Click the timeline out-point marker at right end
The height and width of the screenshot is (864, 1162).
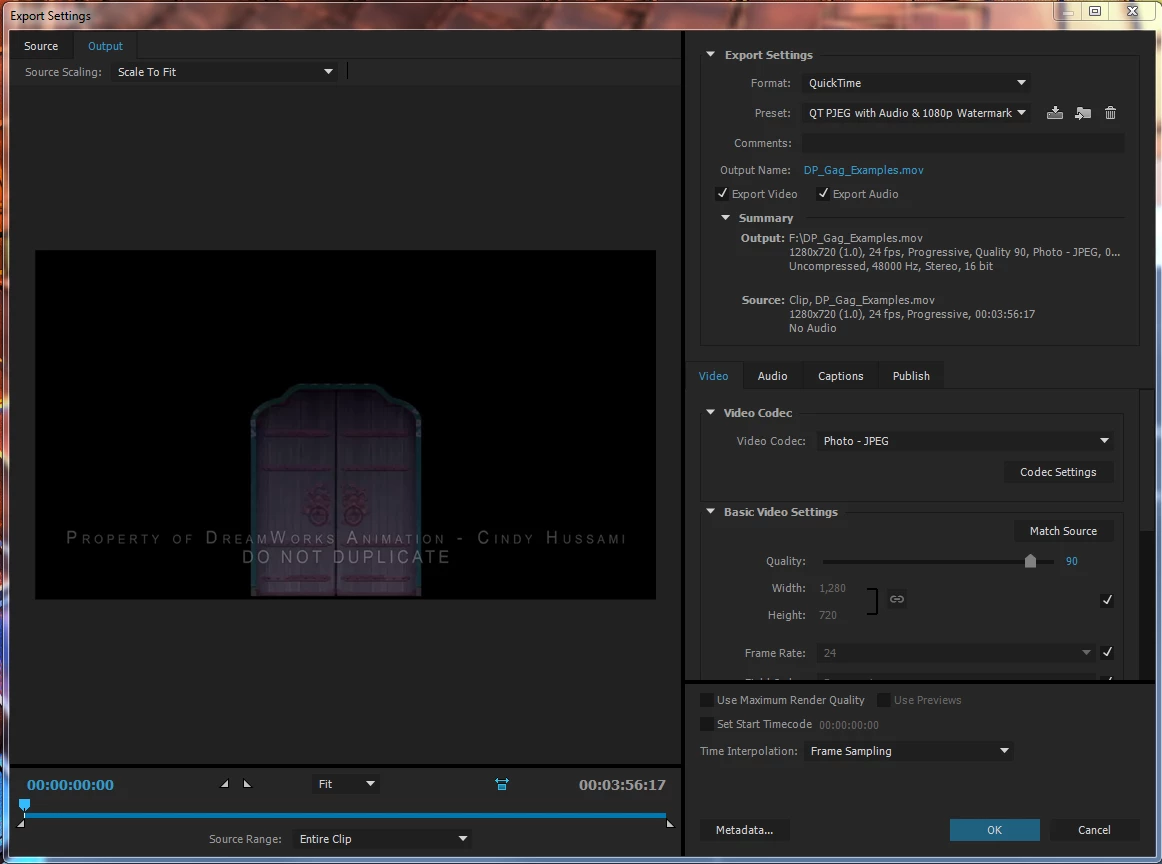pos(670,823)
